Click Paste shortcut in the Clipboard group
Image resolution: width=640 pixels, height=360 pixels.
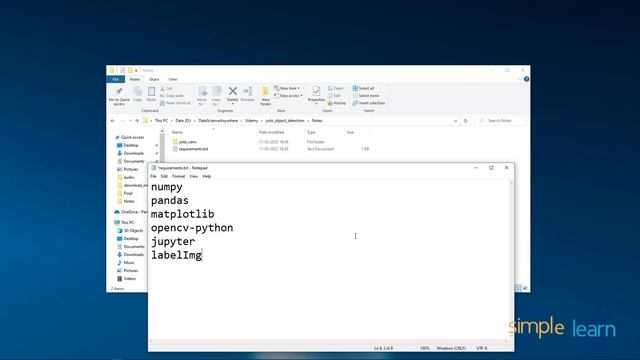click(x=175, y=103)
